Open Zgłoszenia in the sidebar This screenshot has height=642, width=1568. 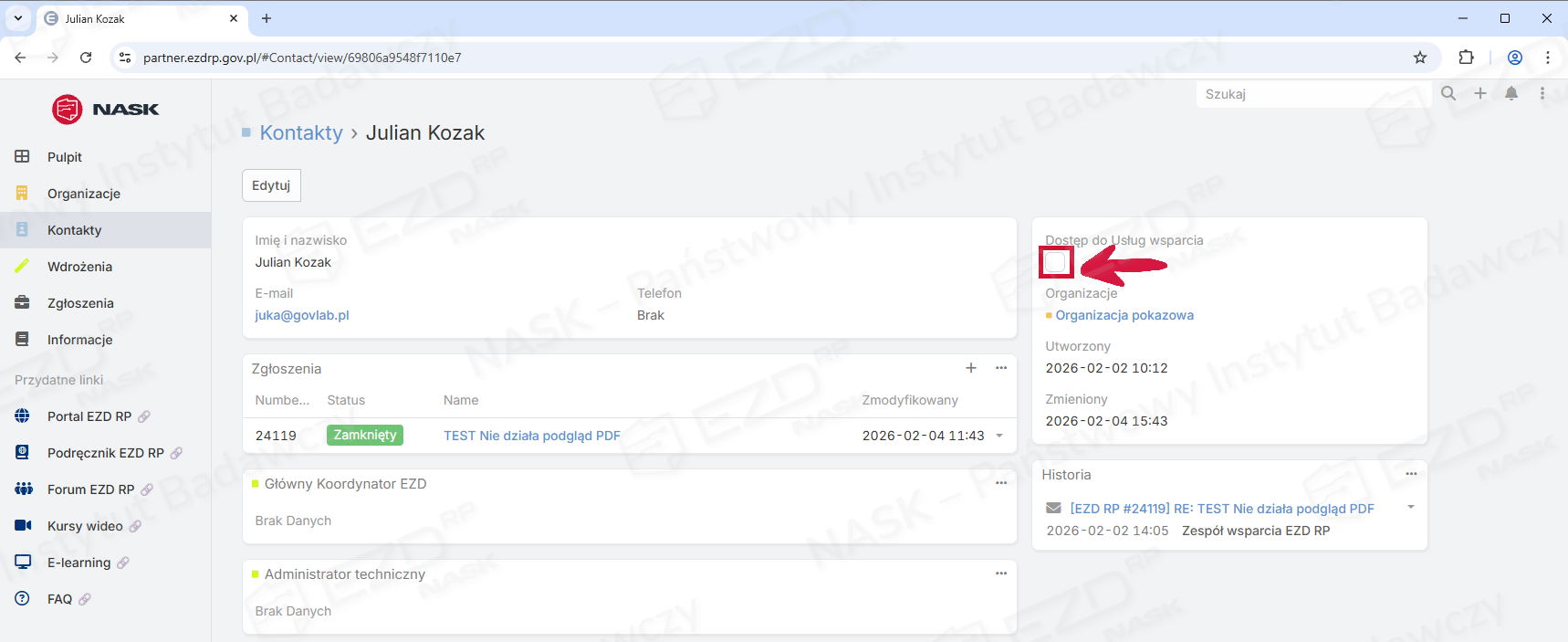pyautogui.click(x=80, y=303)
